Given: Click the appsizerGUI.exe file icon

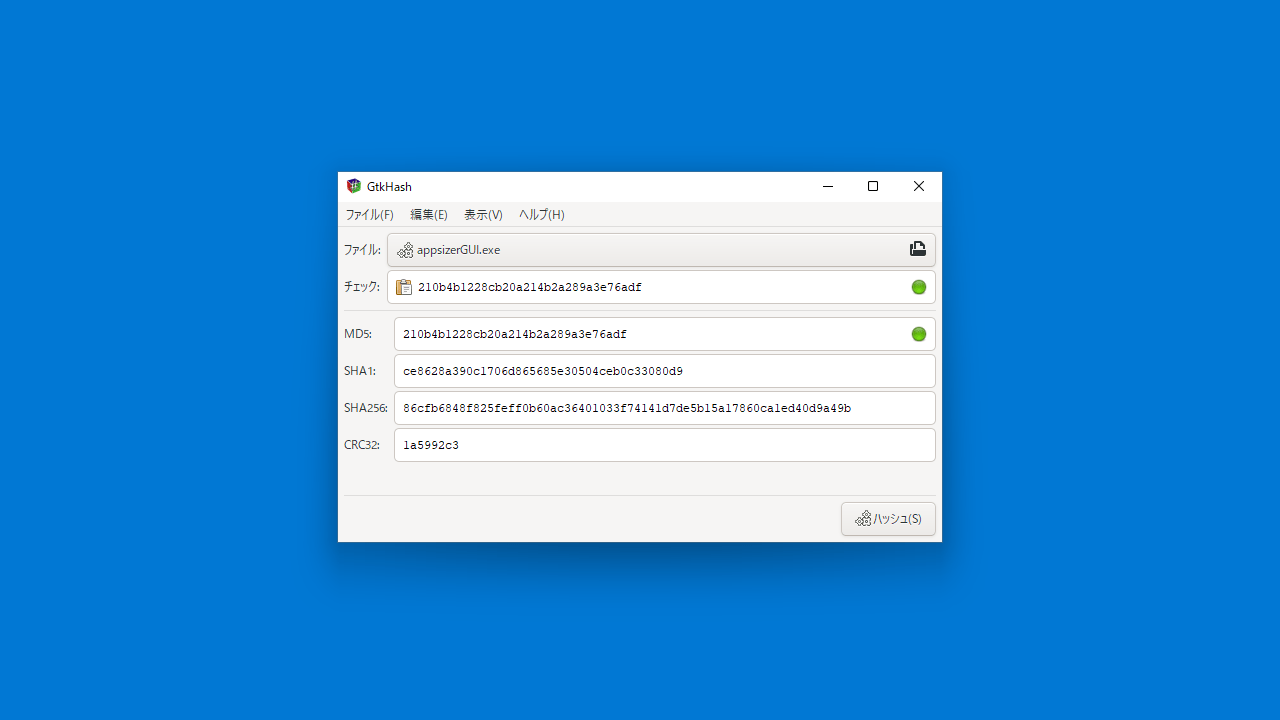Looking at the screenshot, I should (x=405, y=250).
